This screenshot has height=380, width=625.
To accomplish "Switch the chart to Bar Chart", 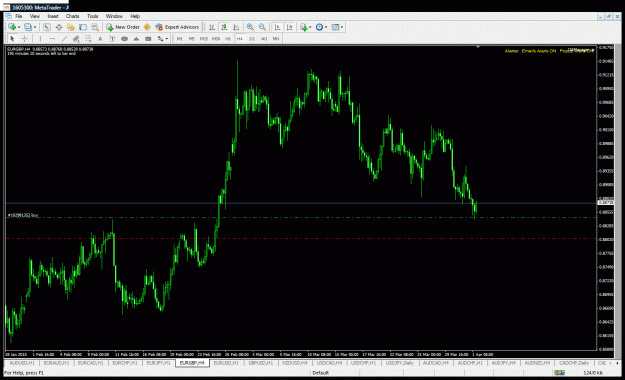I will pyautogui.click(x=212, y=27).
